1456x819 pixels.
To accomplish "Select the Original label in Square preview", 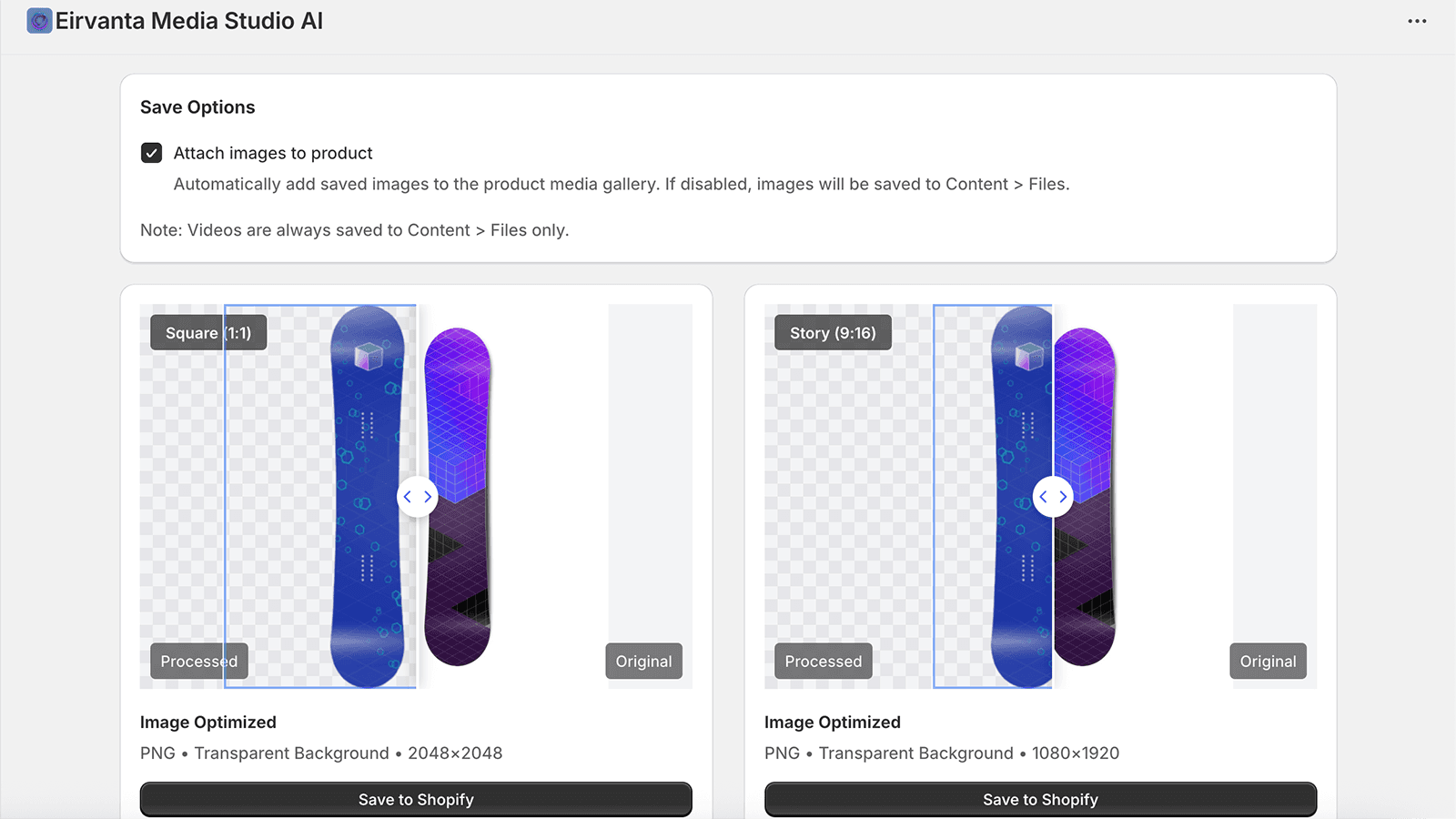I will click(643, 662).
